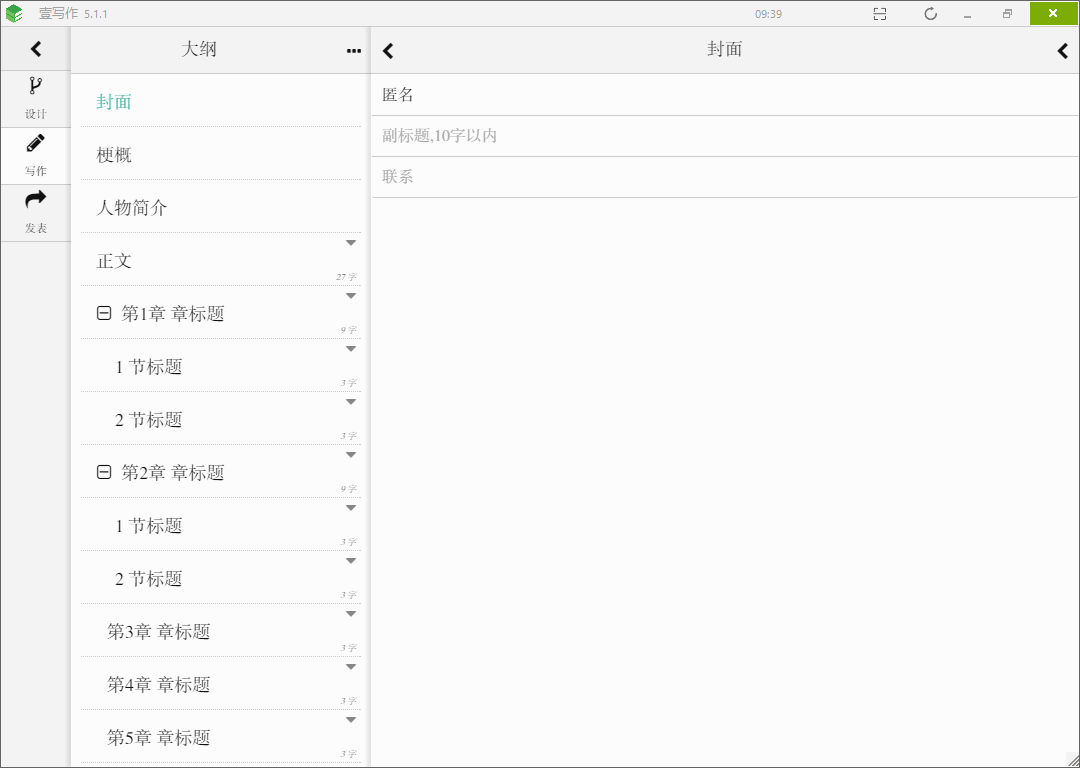Viewport: 1080px width, 768px height.
Task: Open the dropdown arrow on the 正文 row
Action: point(351,243)
